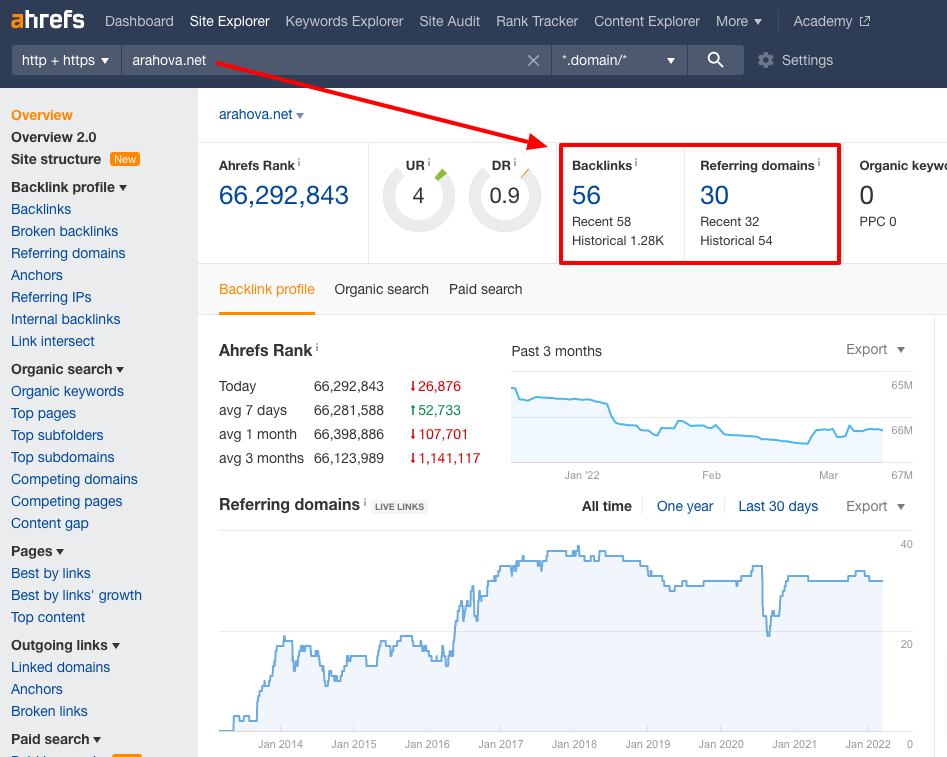Screen dimensions: 947x757
Task: Click the LIVE LINKS badge
Action: tap(400, 507)
